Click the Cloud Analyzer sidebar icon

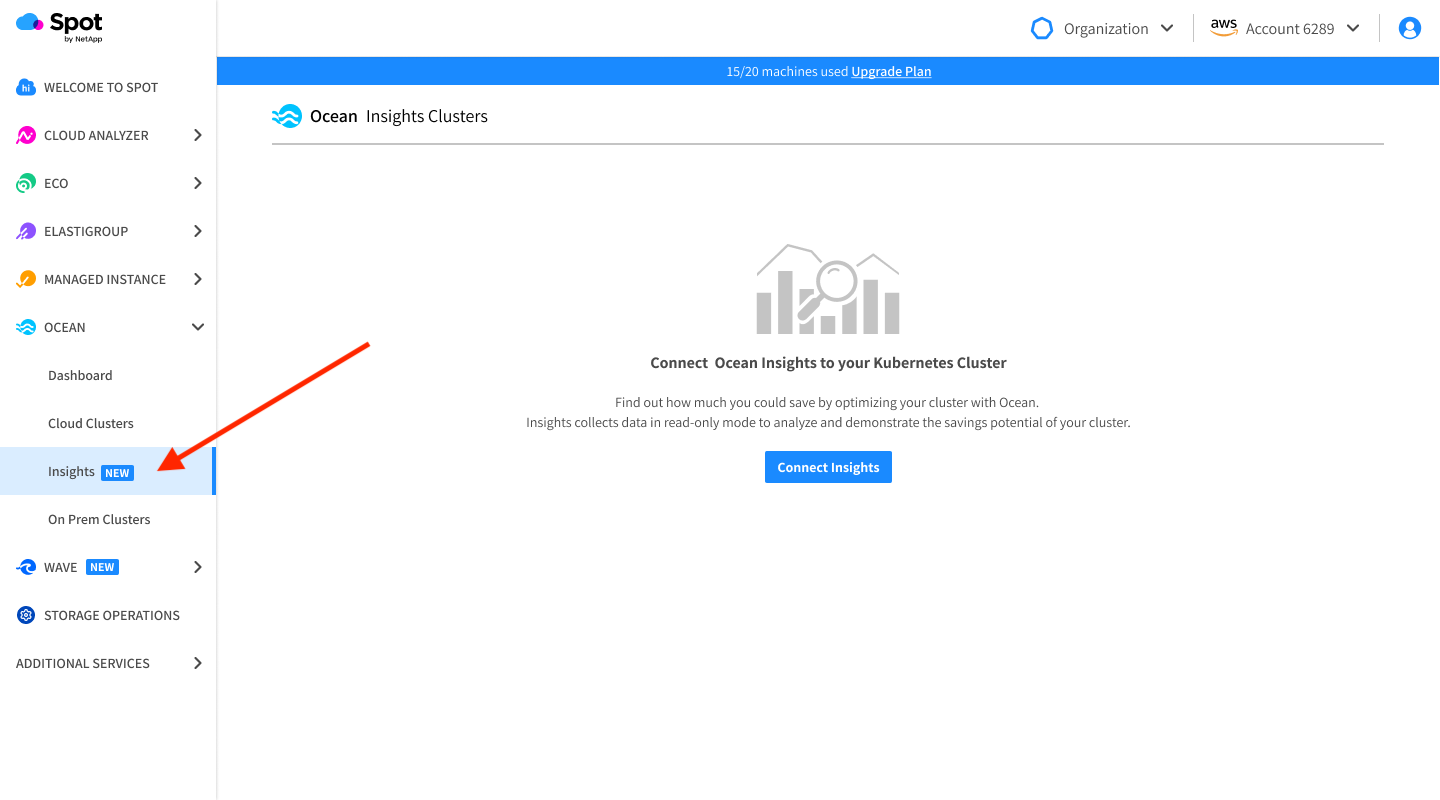pyautogui.click(x=26, y=135)
